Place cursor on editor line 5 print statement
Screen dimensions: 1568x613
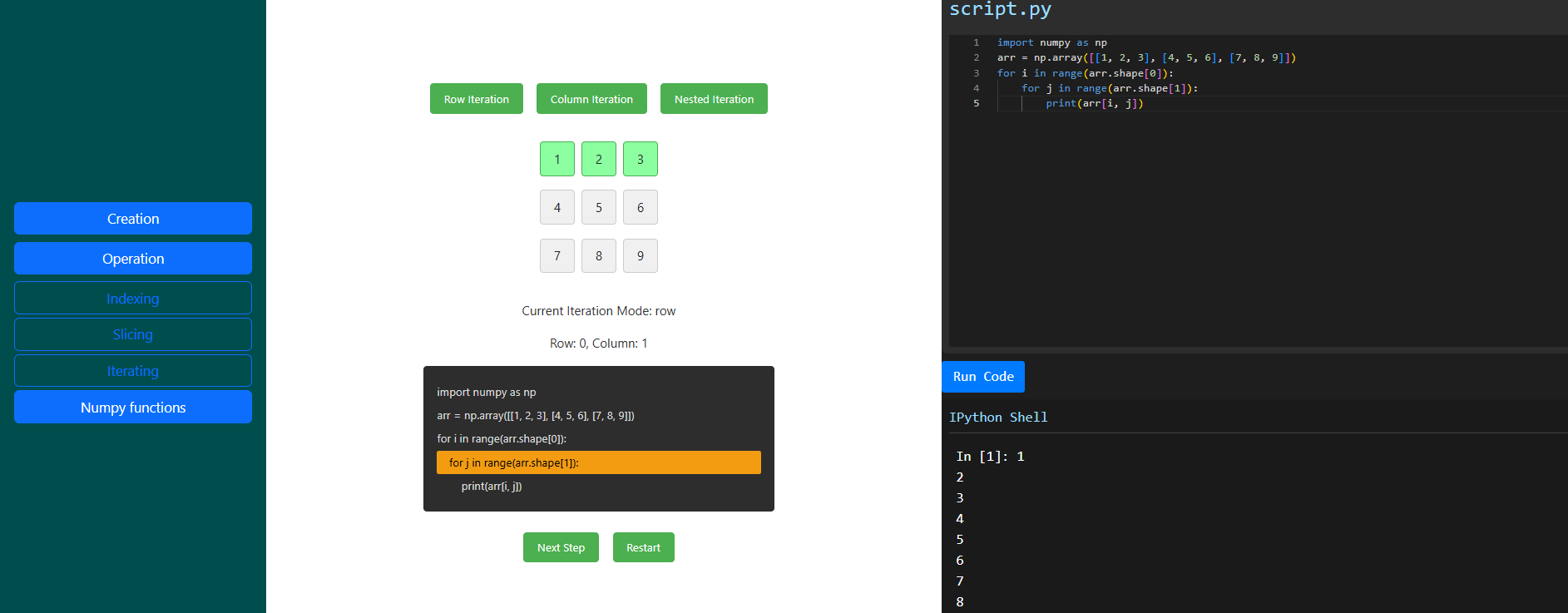click(x=1095, y=103)
